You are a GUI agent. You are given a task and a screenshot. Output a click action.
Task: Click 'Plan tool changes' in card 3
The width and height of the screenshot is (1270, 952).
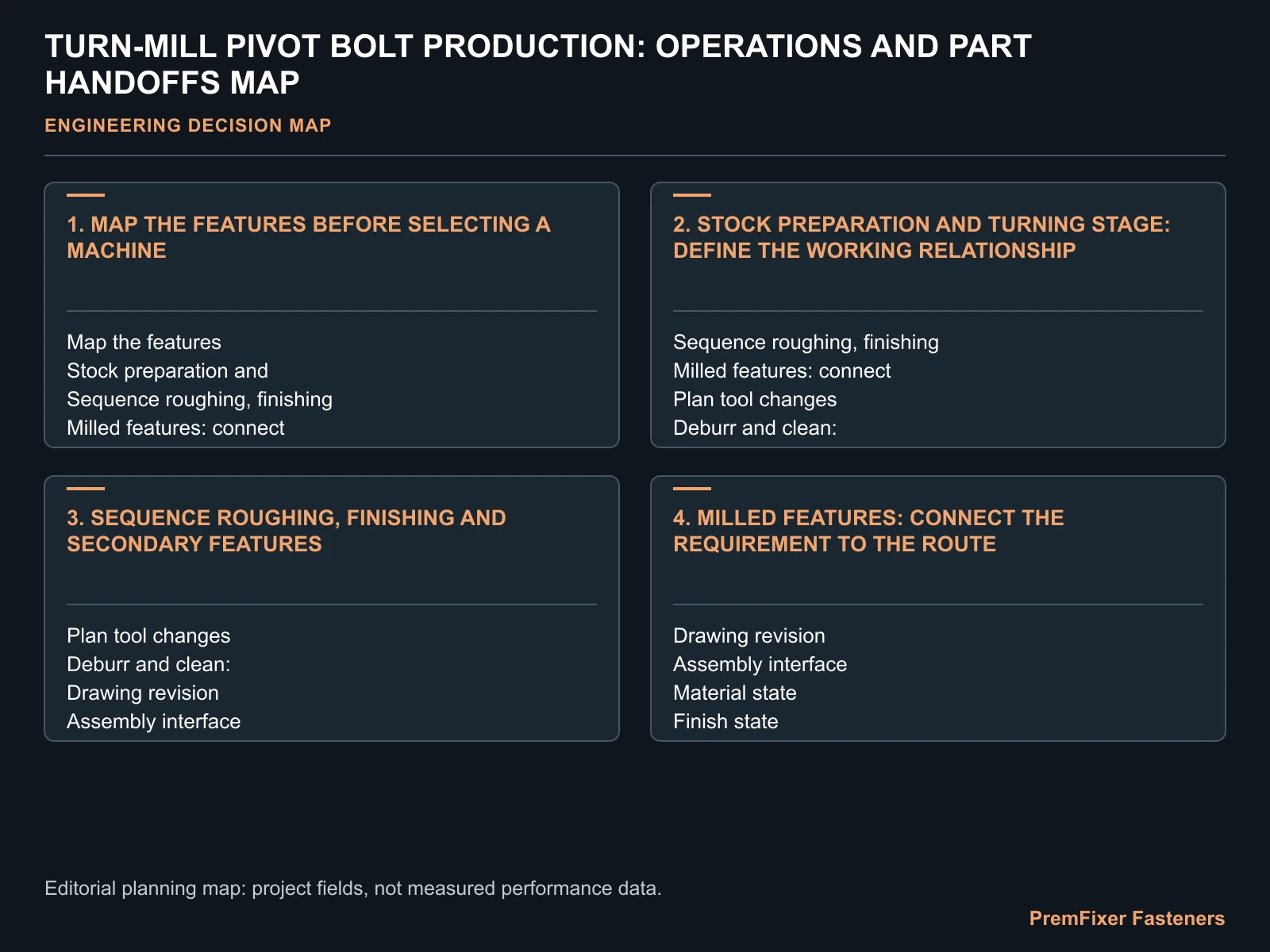(x=148, y=635)
